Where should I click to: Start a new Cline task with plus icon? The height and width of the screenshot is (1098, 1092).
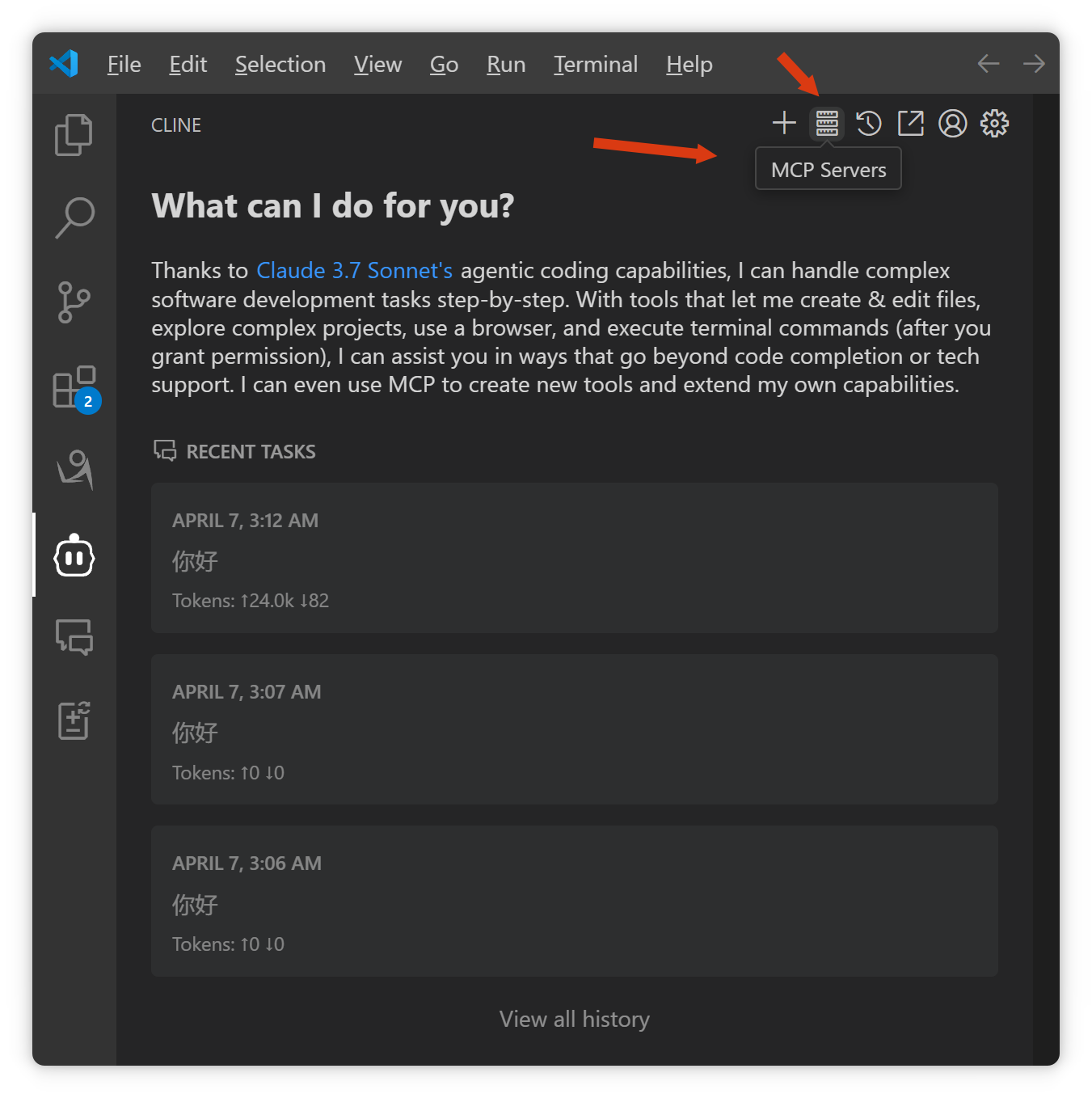pyautogui.click(x=784, y=124)
